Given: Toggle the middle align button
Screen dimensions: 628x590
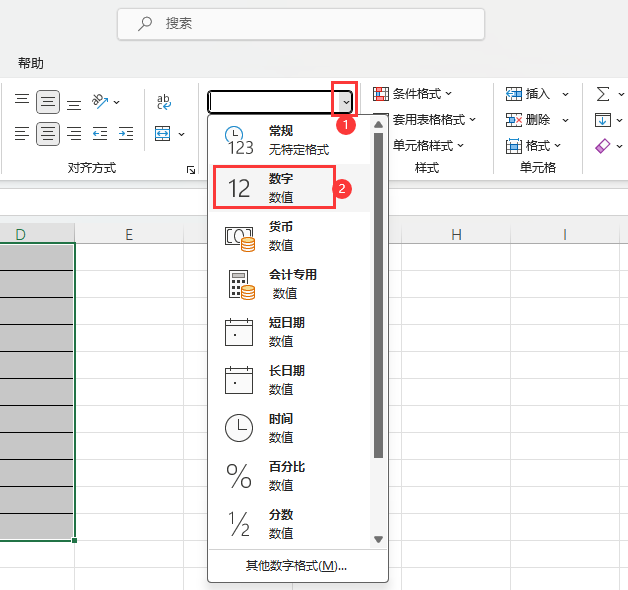Looking at the screenshot, I should click(x=48, y=102).
